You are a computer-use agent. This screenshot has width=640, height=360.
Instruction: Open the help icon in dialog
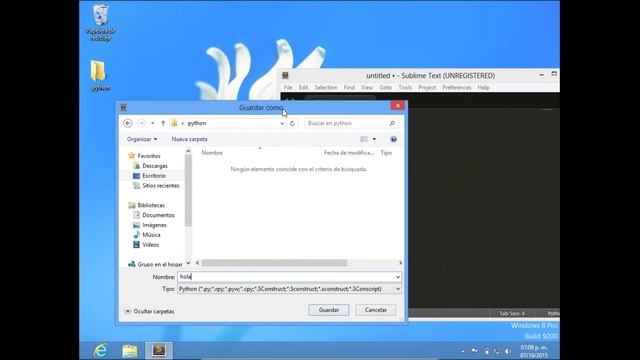(x=393, y=139)
